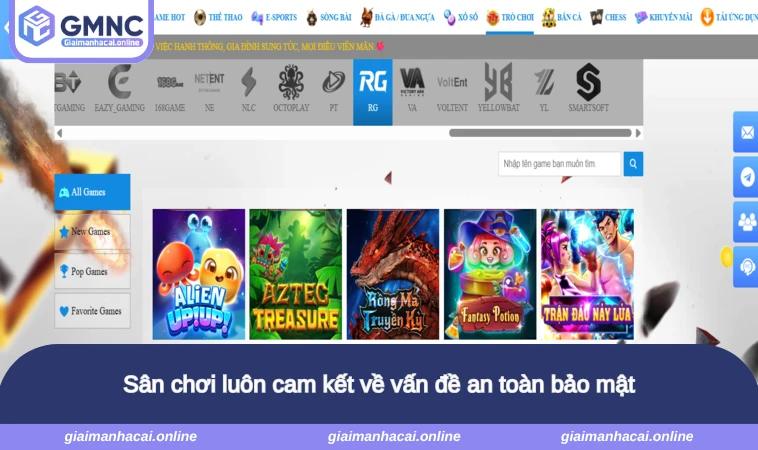
Task: Open the Alien Up!Up! game
Action: tap(199, 274)
